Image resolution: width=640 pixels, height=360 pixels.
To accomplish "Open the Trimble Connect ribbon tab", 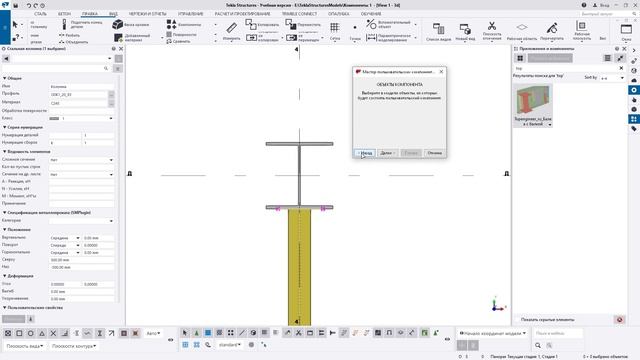I will tap(299, 14).
